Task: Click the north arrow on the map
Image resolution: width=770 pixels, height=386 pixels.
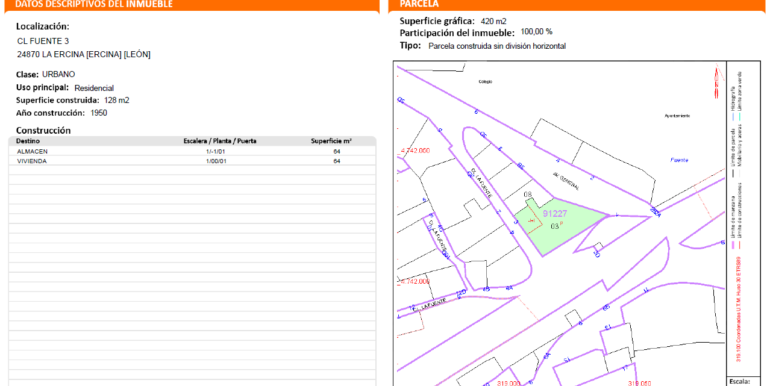Action: click(716, 82)
